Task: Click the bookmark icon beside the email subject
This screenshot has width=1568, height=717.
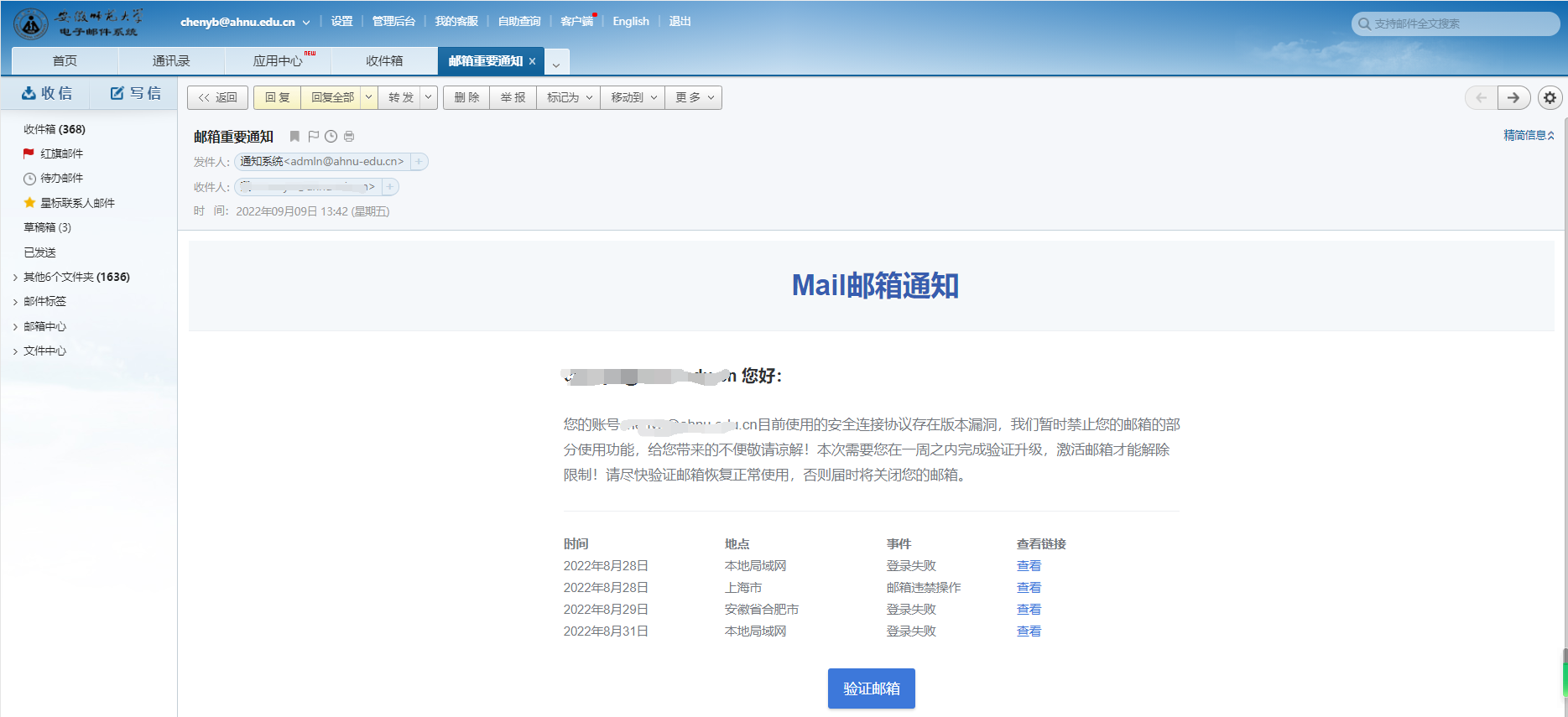Action: coord(294,137)
